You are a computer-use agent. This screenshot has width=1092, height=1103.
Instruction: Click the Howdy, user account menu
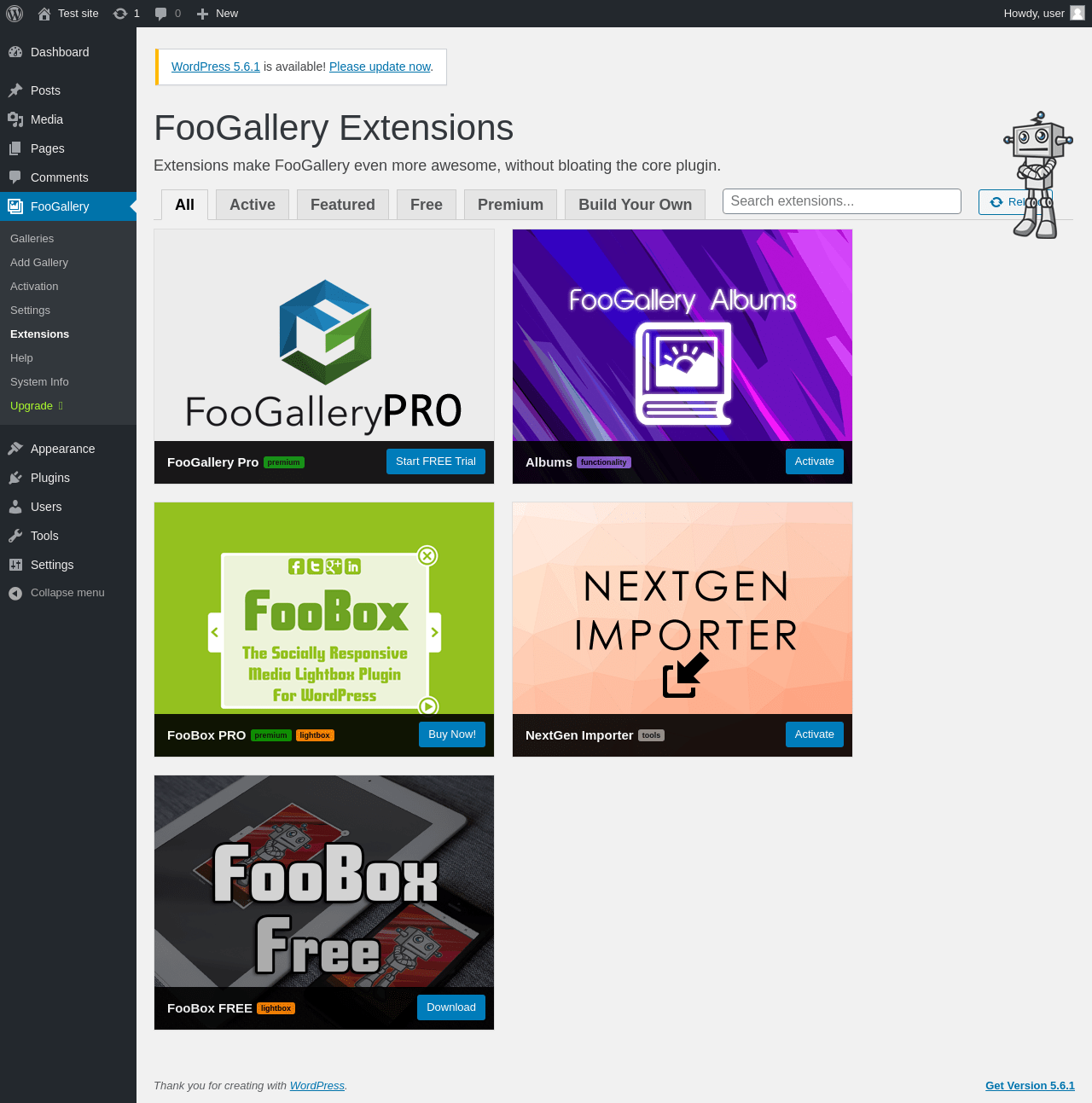click(x=1044, y=14)
